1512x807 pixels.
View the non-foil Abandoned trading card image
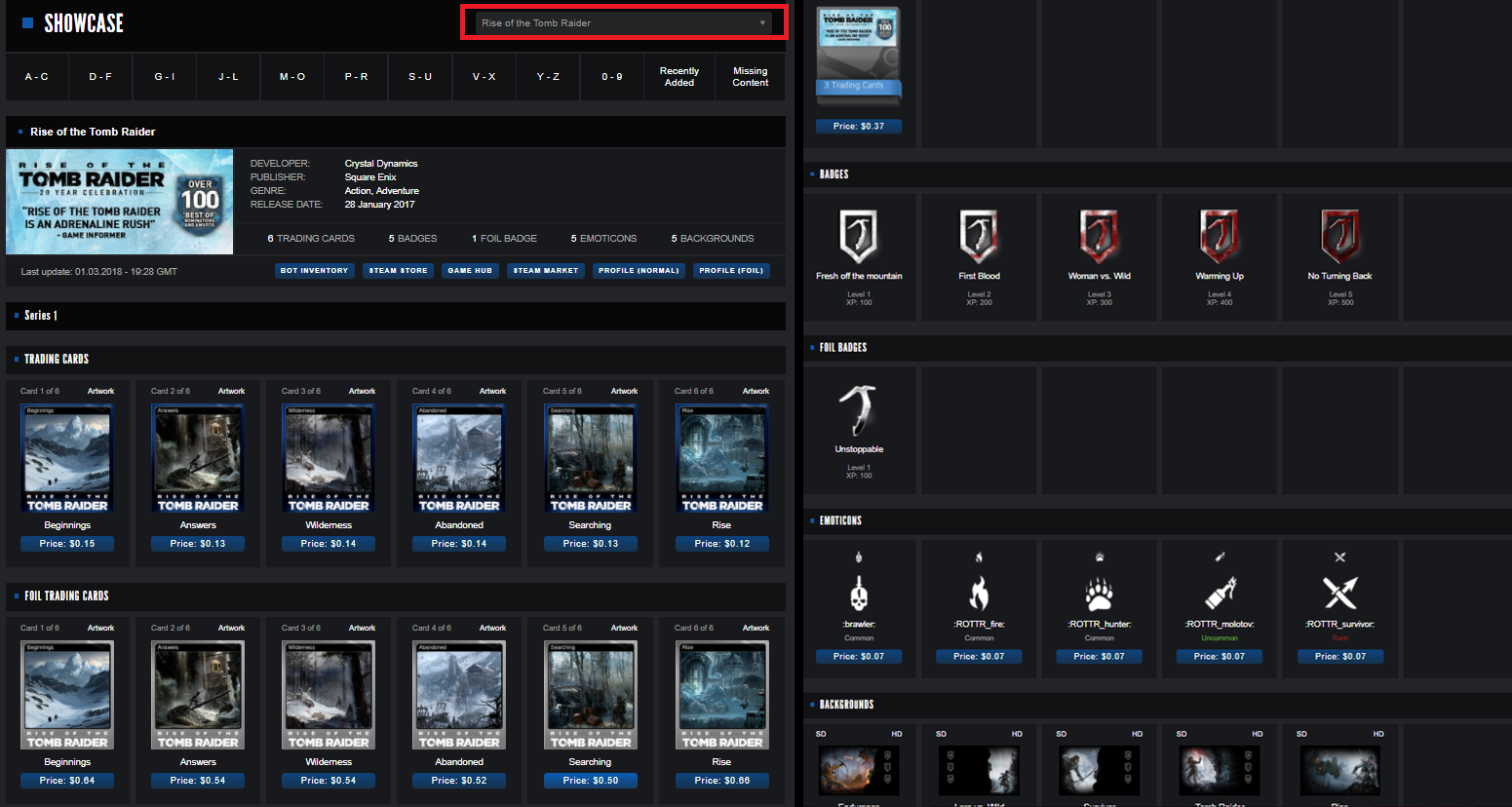pos(459,458)
